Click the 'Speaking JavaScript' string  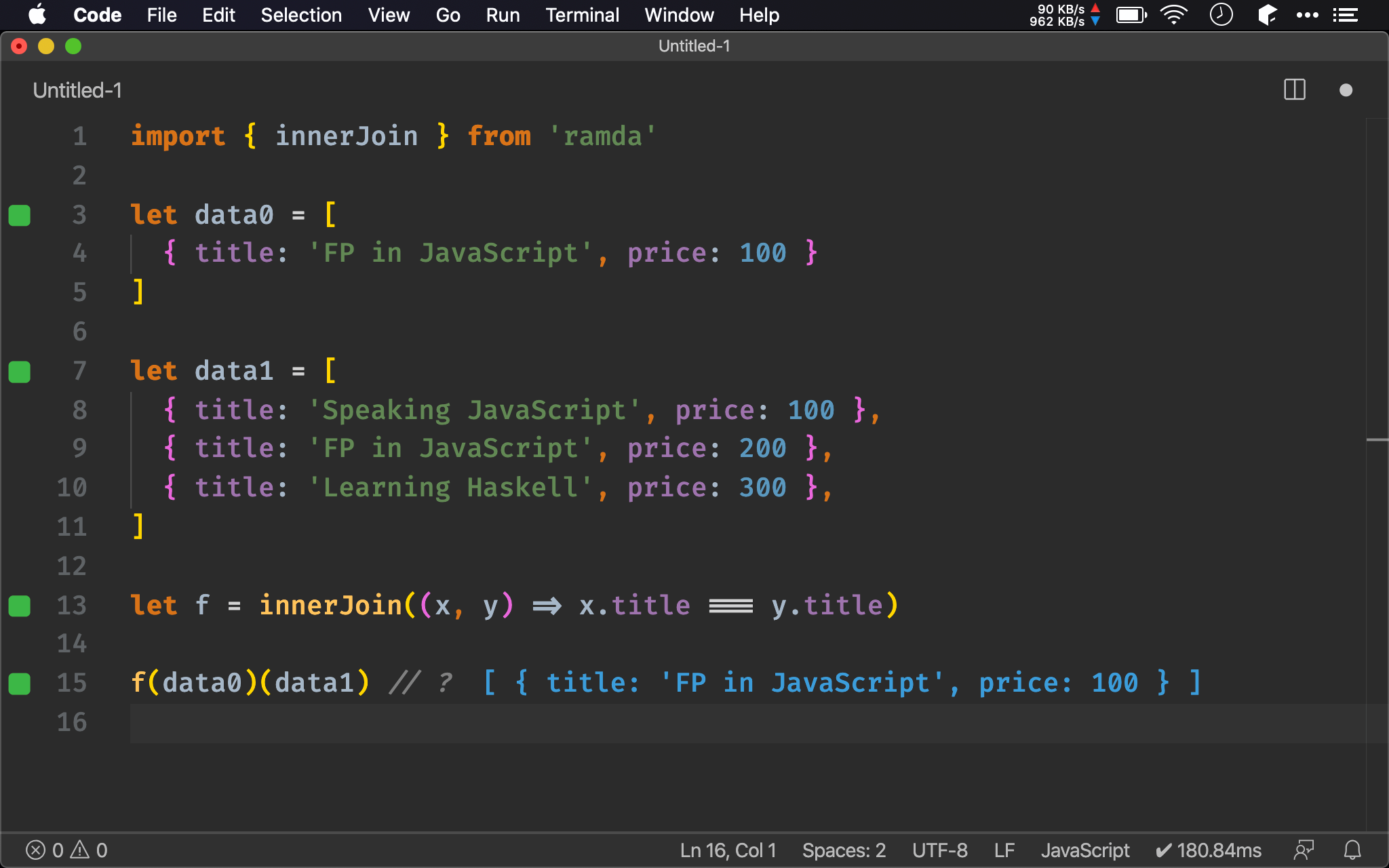[x=474, y=410]
